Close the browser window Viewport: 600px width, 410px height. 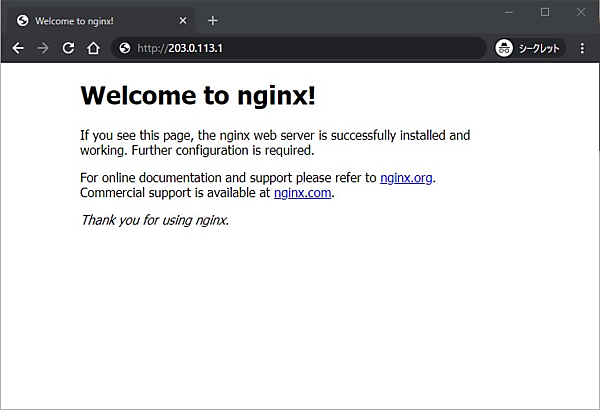point(581,12)
